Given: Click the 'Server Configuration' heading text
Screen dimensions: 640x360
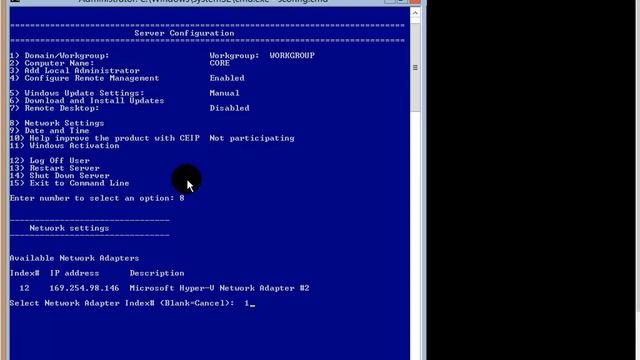Looking at the screenshot, I should click(x=184, y=33).
